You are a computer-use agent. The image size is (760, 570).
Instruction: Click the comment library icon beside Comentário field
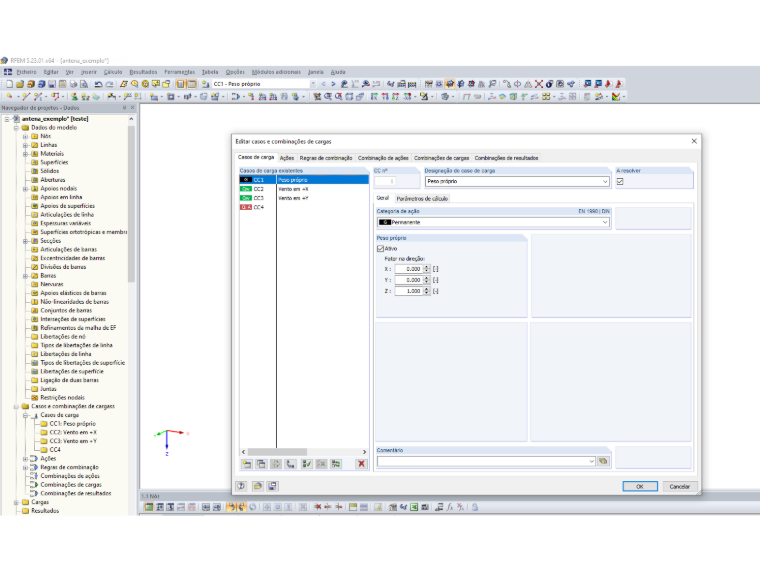tap(603, 461)
